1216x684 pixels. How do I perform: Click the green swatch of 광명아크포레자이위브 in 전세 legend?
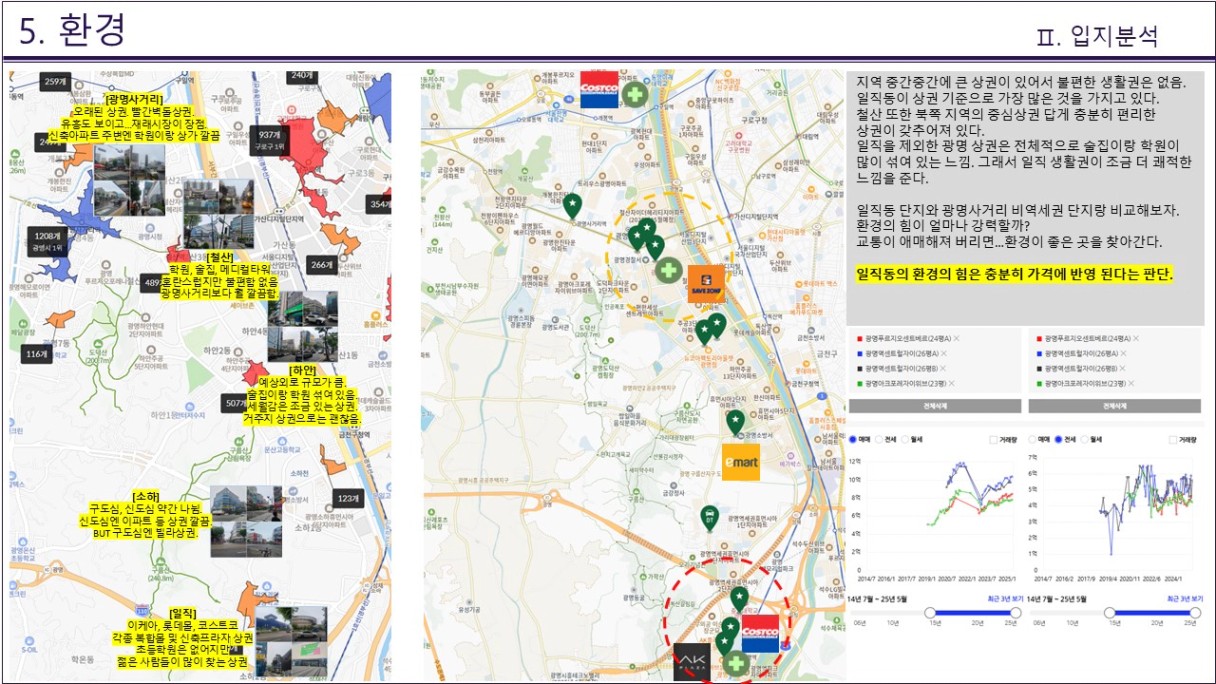1039,384
